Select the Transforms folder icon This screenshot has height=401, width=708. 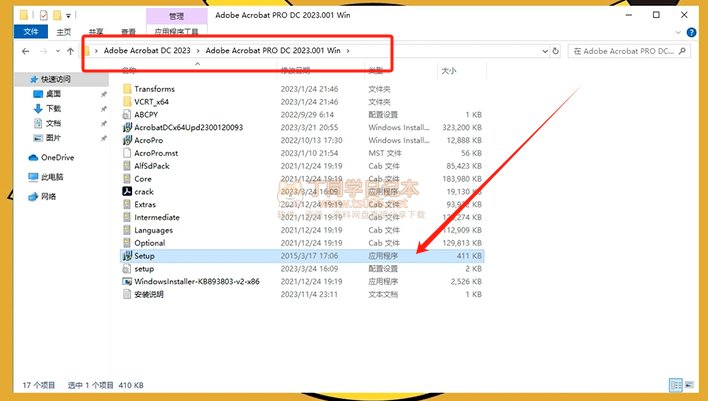(126, 89)
